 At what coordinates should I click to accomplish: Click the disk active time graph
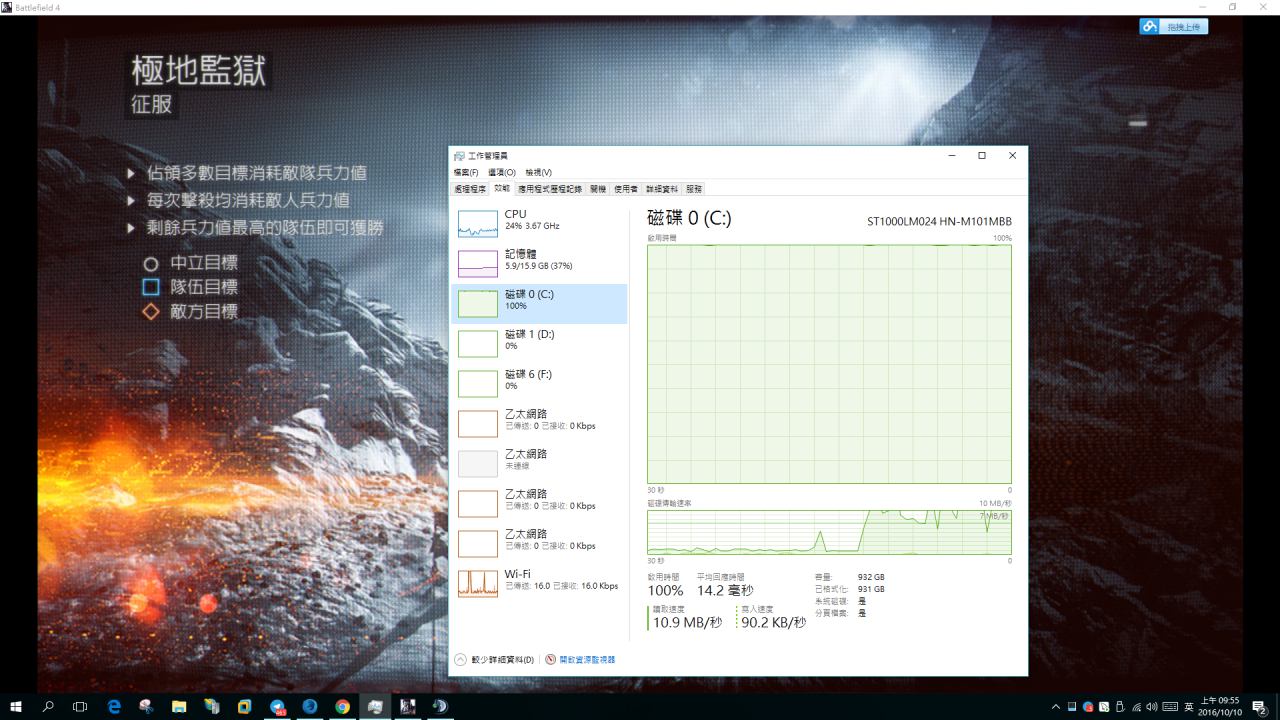click(829, 364)
